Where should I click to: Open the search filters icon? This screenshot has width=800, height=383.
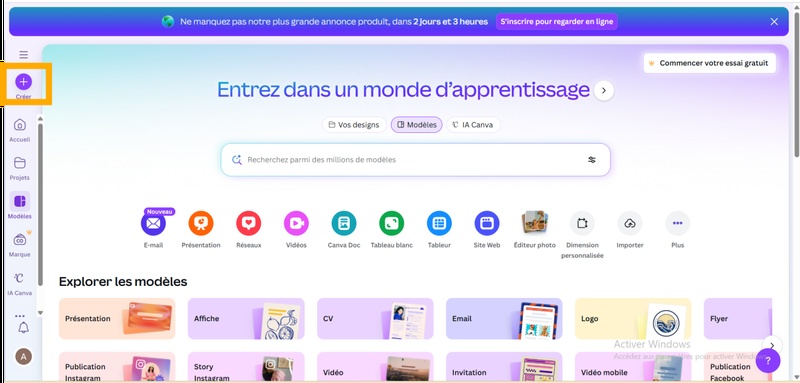tap(592, 160)
